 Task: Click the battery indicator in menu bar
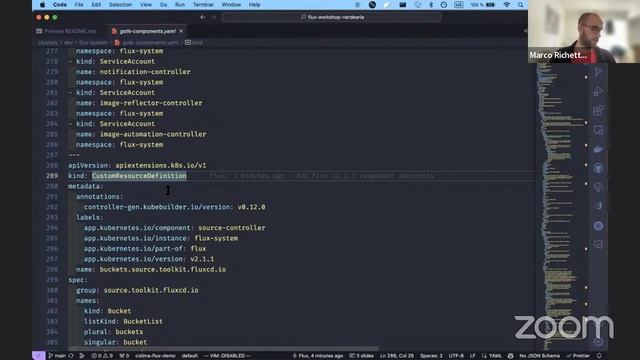[482, 5]
